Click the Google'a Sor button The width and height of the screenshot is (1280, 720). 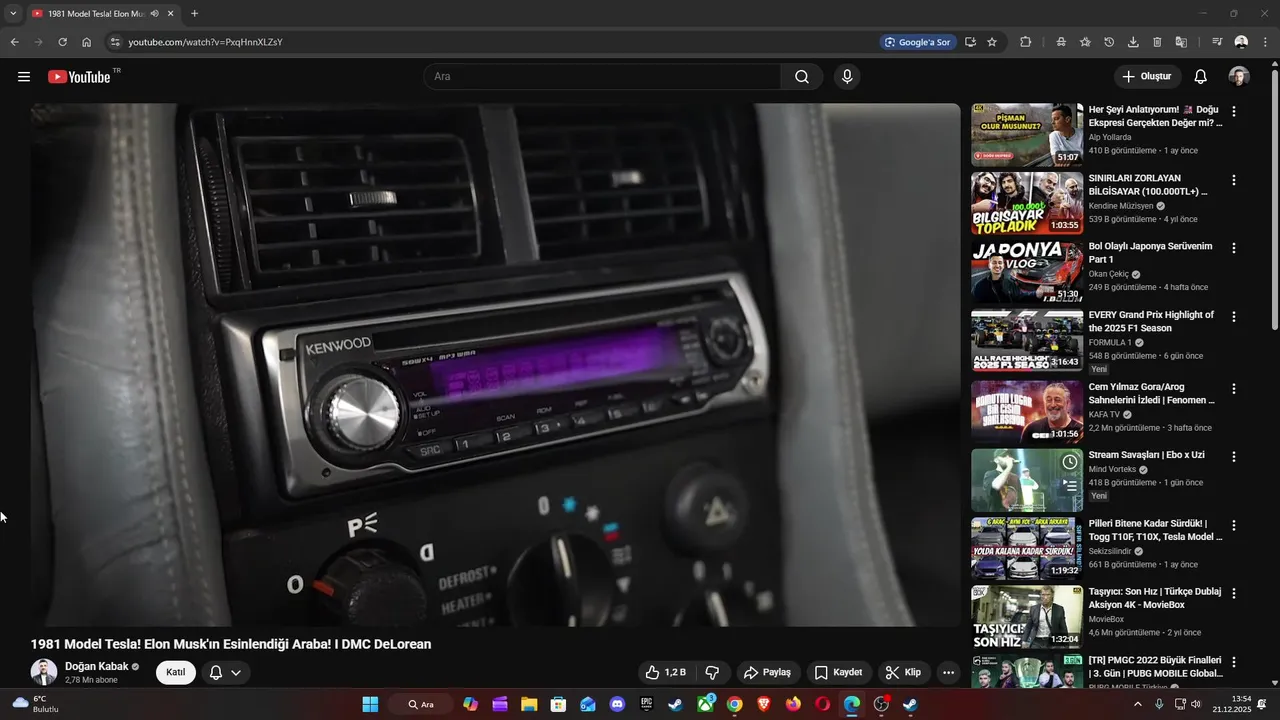(x=917, y=42)
